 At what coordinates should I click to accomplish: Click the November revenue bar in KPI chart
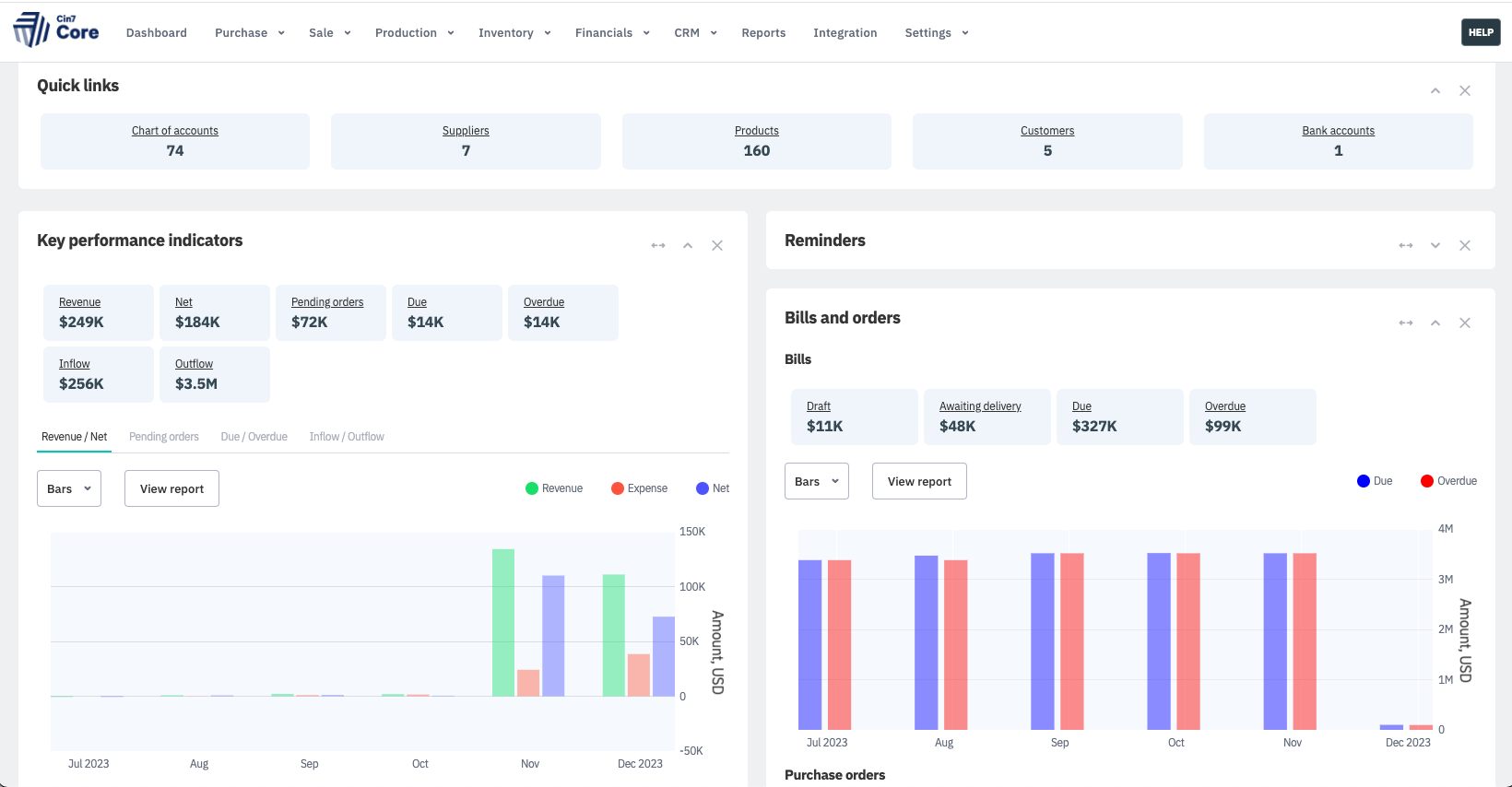(503, 623)
